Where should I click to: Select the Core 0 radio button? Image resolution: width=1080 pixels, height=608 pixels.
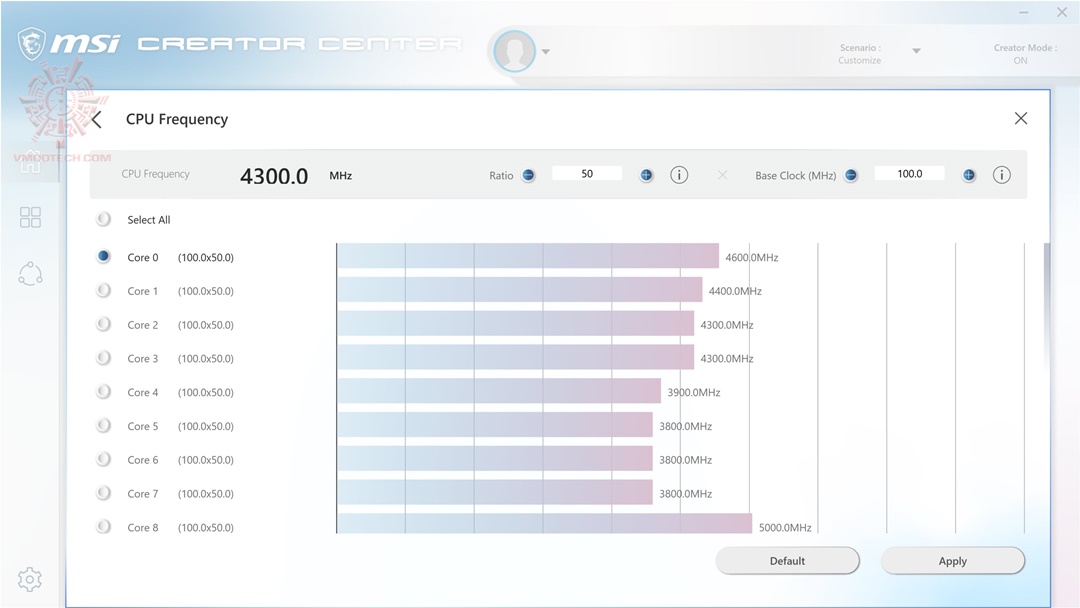click(x=103, y=256)
